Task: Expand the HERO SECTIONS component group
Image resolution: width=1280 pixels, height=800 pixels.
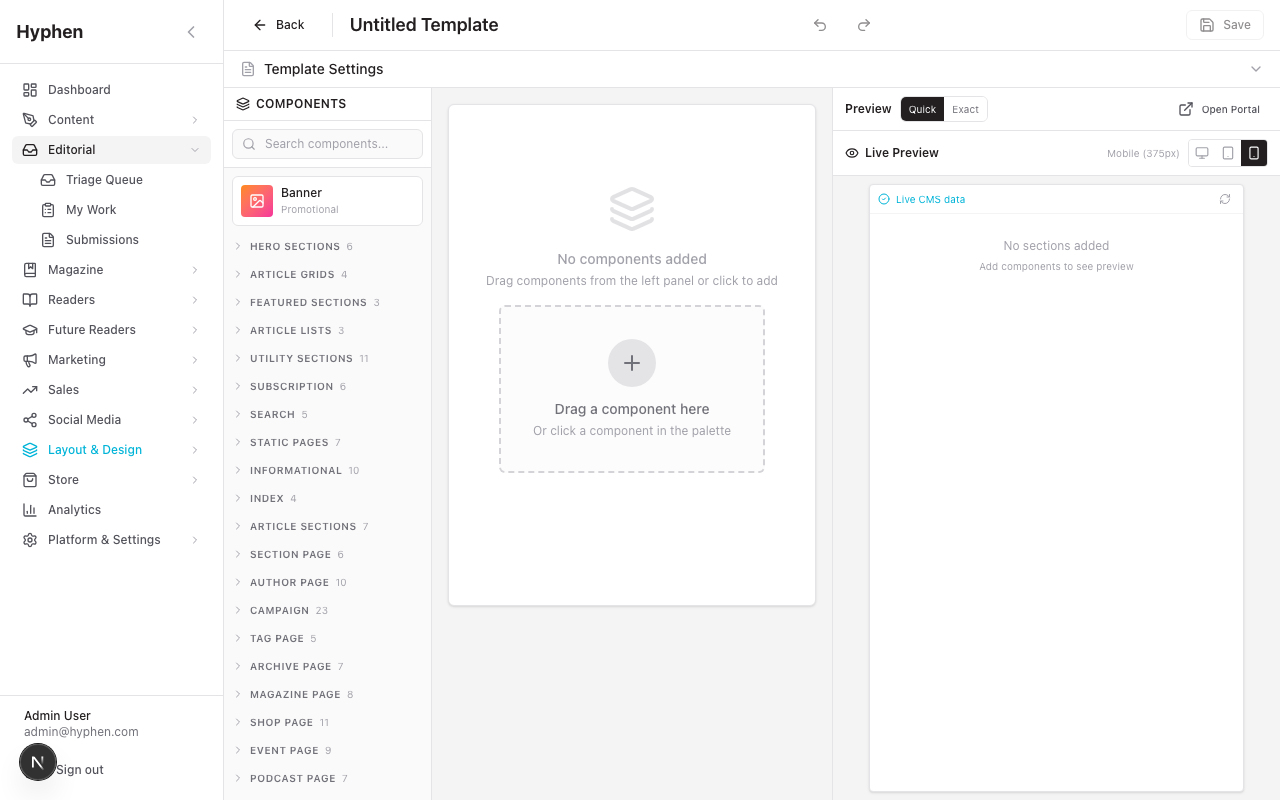Action: 294,246
